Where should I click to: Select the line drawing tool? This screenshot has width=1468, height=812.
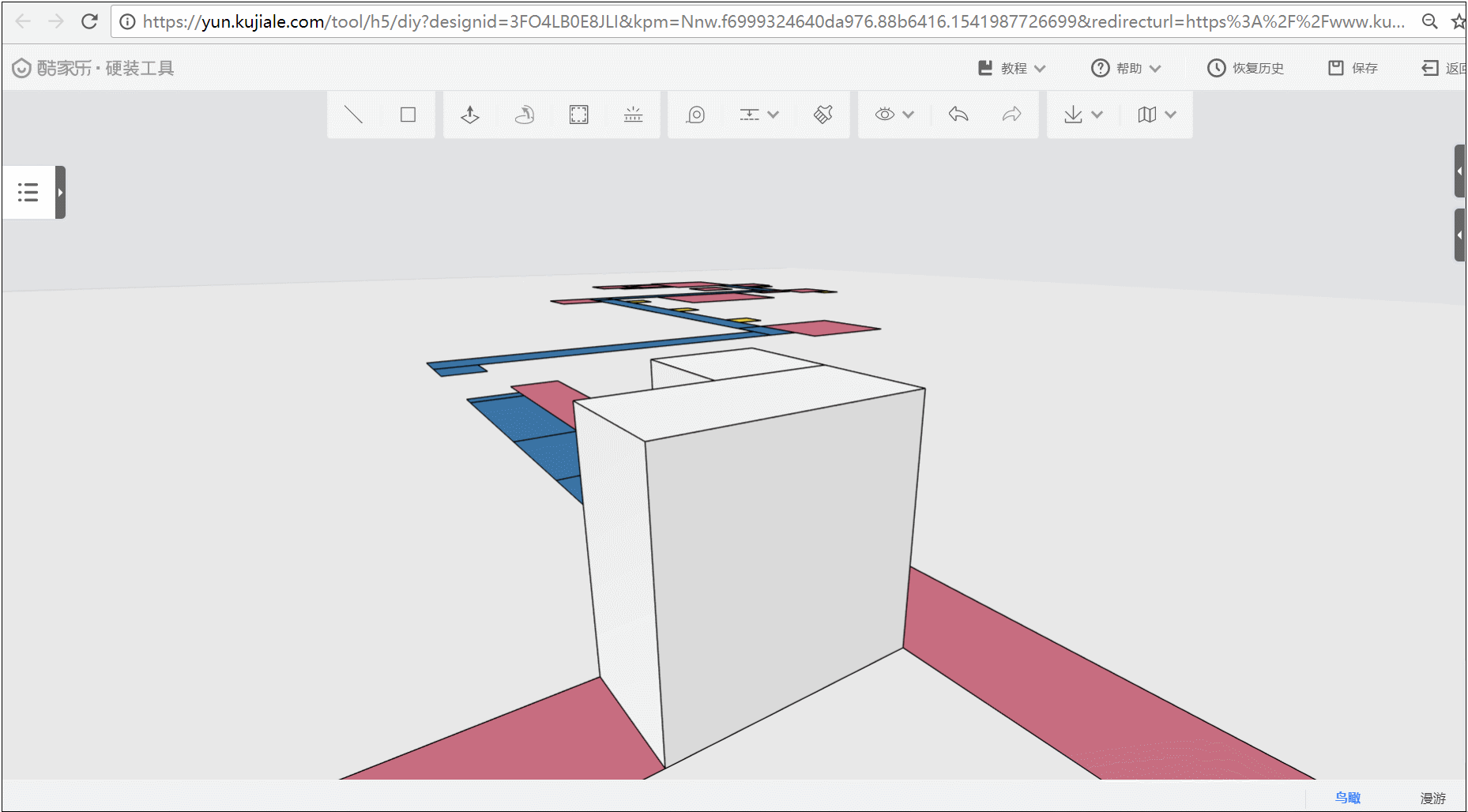click(x=353, y=115)
